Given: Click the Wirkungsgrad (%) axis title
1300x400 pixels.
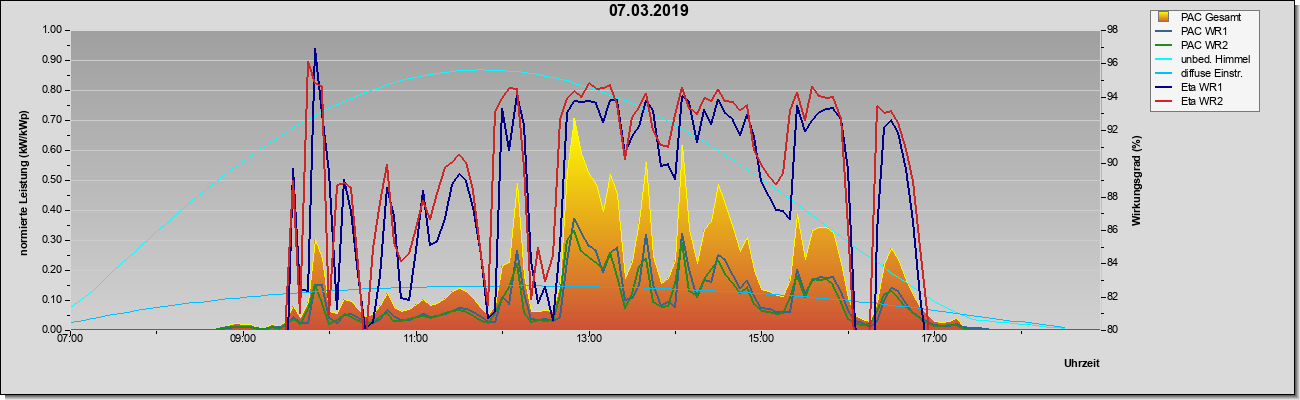Looking at the screenshot, I should pyautogui.click(x=1138, y=179).
